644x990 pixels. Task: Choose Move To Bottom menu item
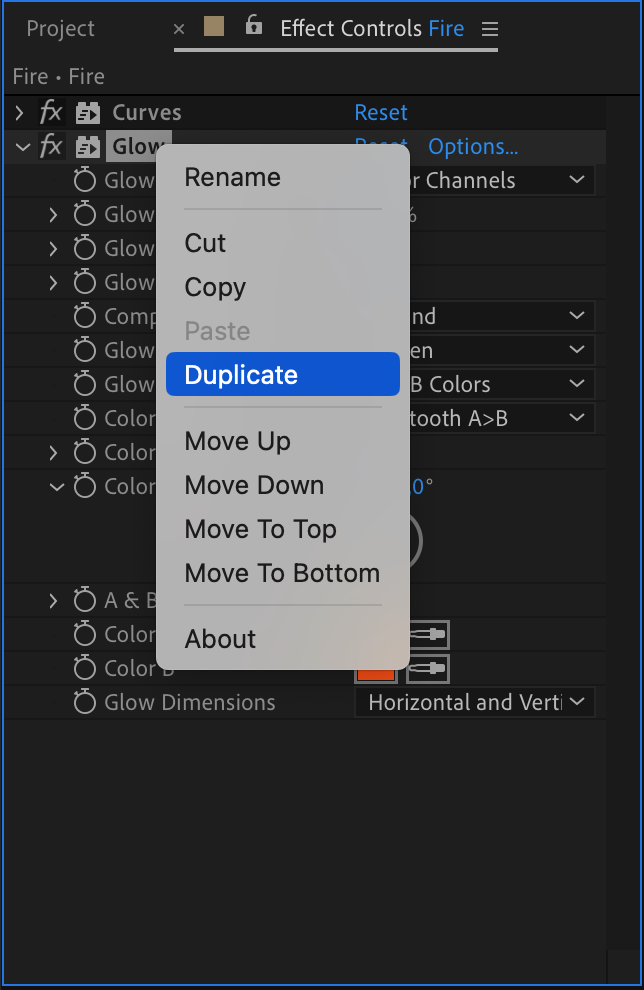pyautogui.click(x=282, y=573)
